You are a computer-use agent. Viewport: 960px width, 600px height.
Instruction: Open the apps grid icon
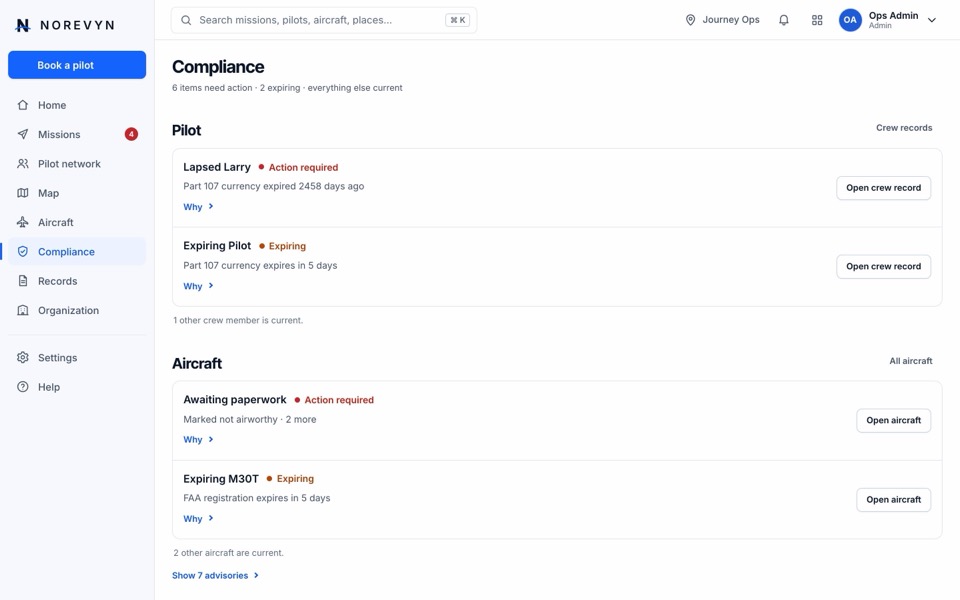click(817, 20)
